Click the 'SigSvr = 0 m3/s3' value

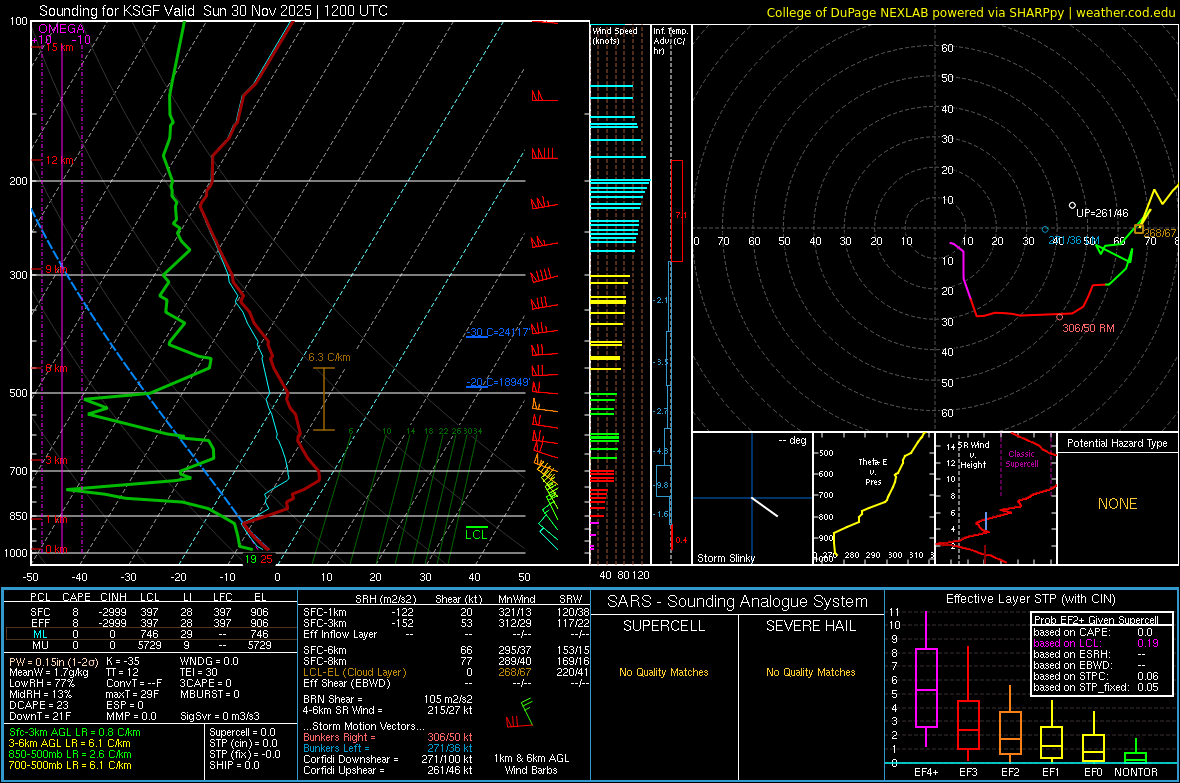tap(220, 716)
